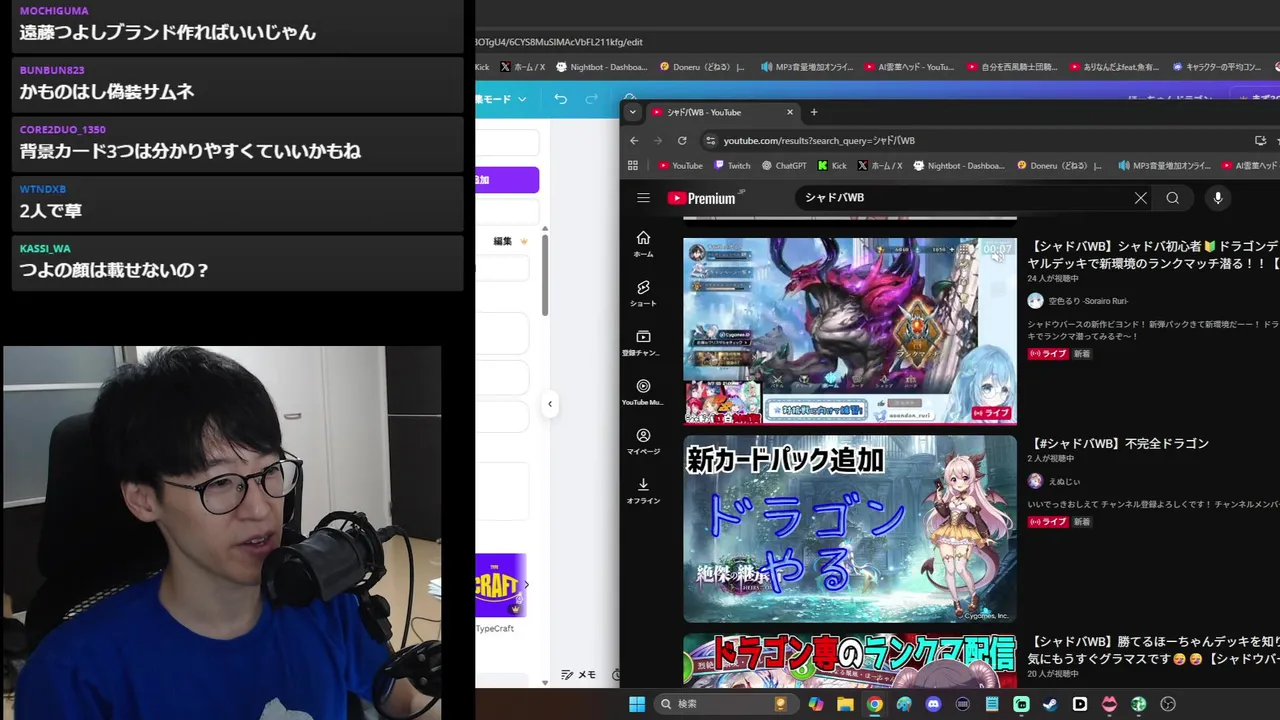Open My Page in YouTube sidebar
This screenshot has width=1280, height=720.
click(643, 442)
